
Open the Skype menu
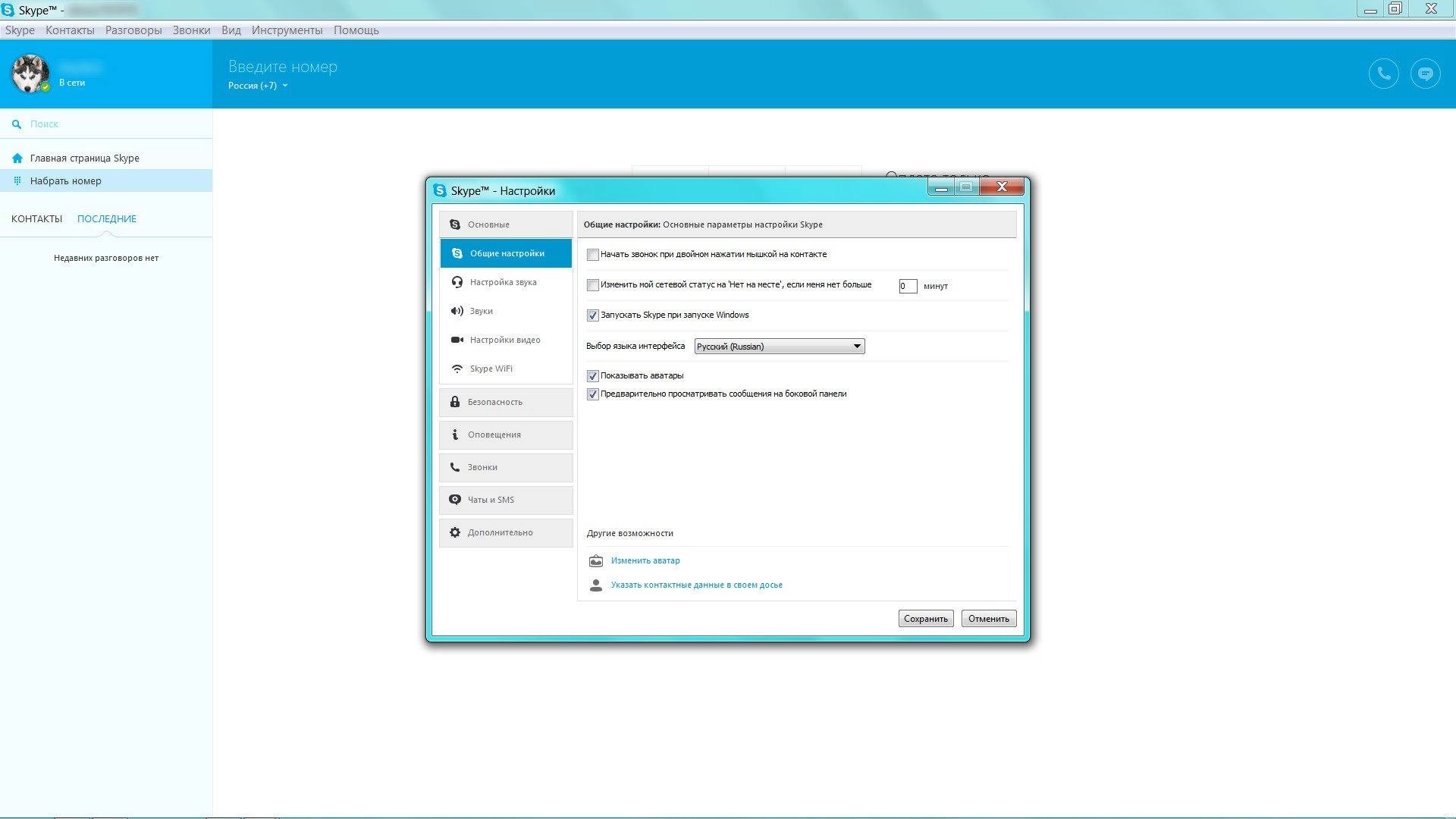click(20, 30)
